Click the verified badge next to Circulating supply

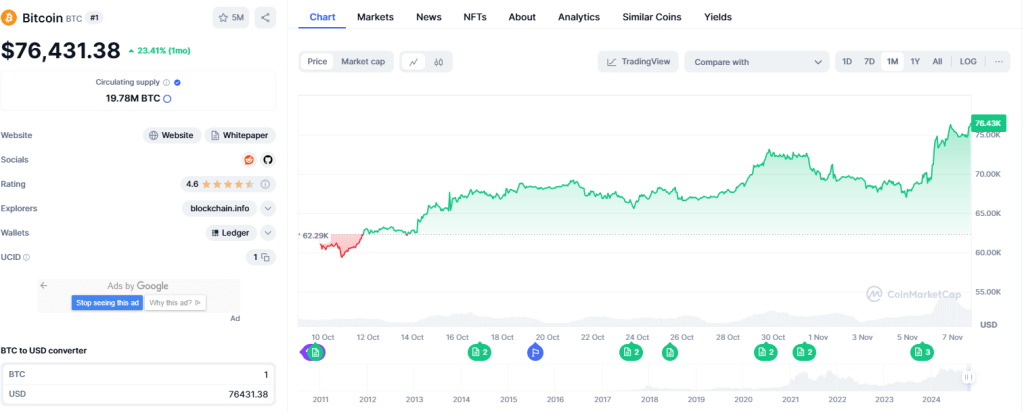178,82
